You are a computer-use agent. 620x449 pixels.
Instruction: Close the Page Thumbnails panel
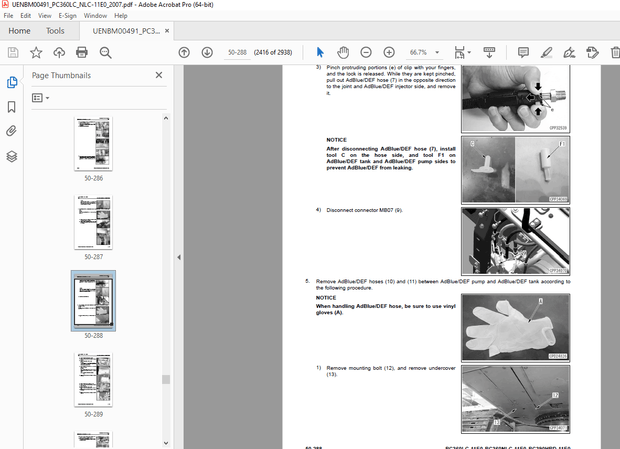159,75
